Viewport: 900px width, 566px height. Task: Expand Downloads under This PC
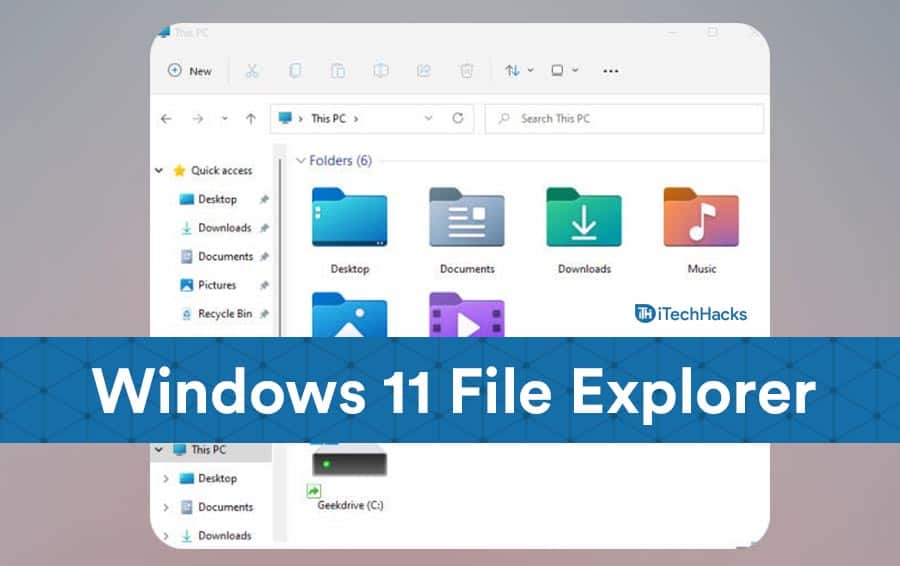tap(166, 536)
